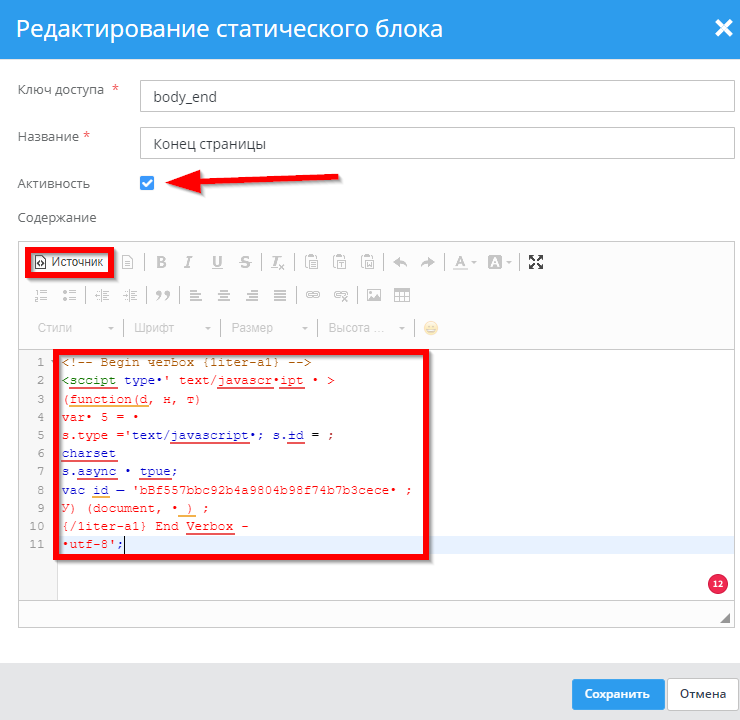
Task: Maximize the editor with fullscreen icon
Action: (536, 262)
